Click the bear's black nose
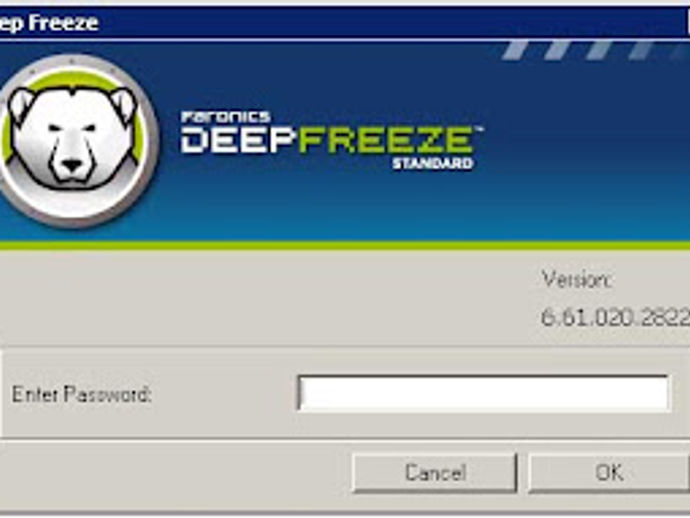This screenshot has width=690, height=518. [72, 166]
